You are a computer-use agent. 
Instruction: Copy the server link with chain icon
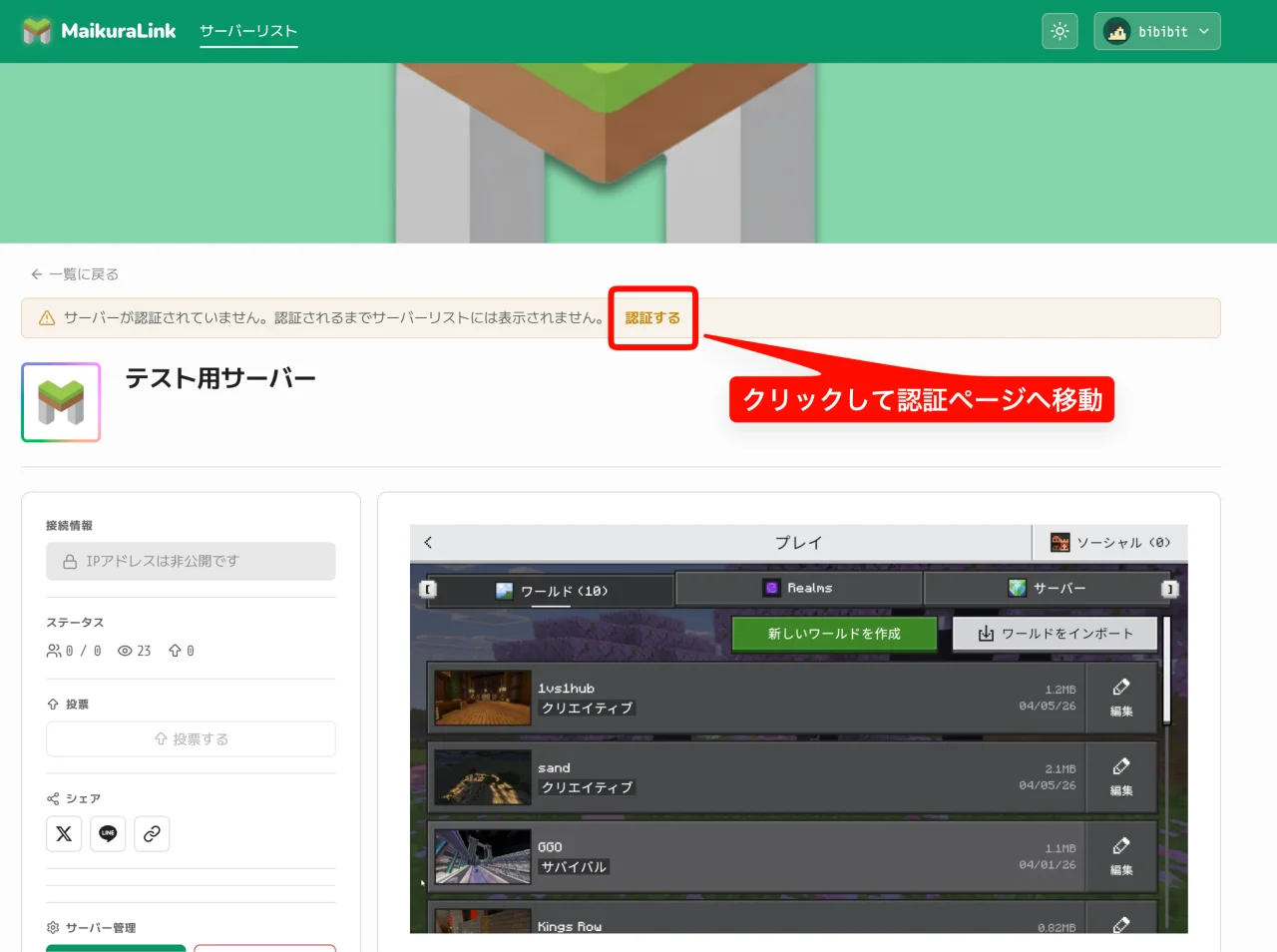[x=152, y=834]
